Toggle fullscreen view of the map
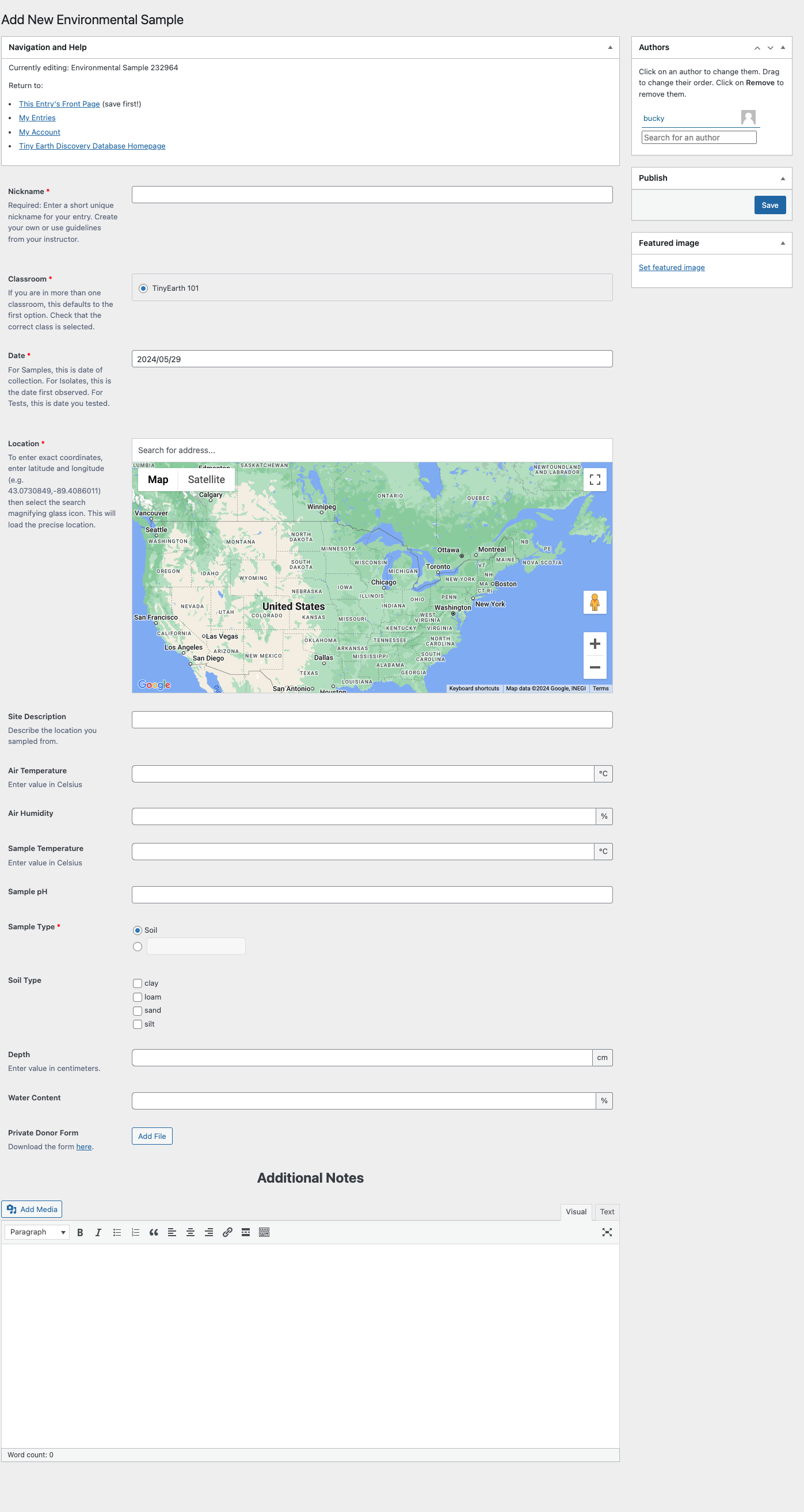This screenshot has height=1512, width=804. coord(595,480)
